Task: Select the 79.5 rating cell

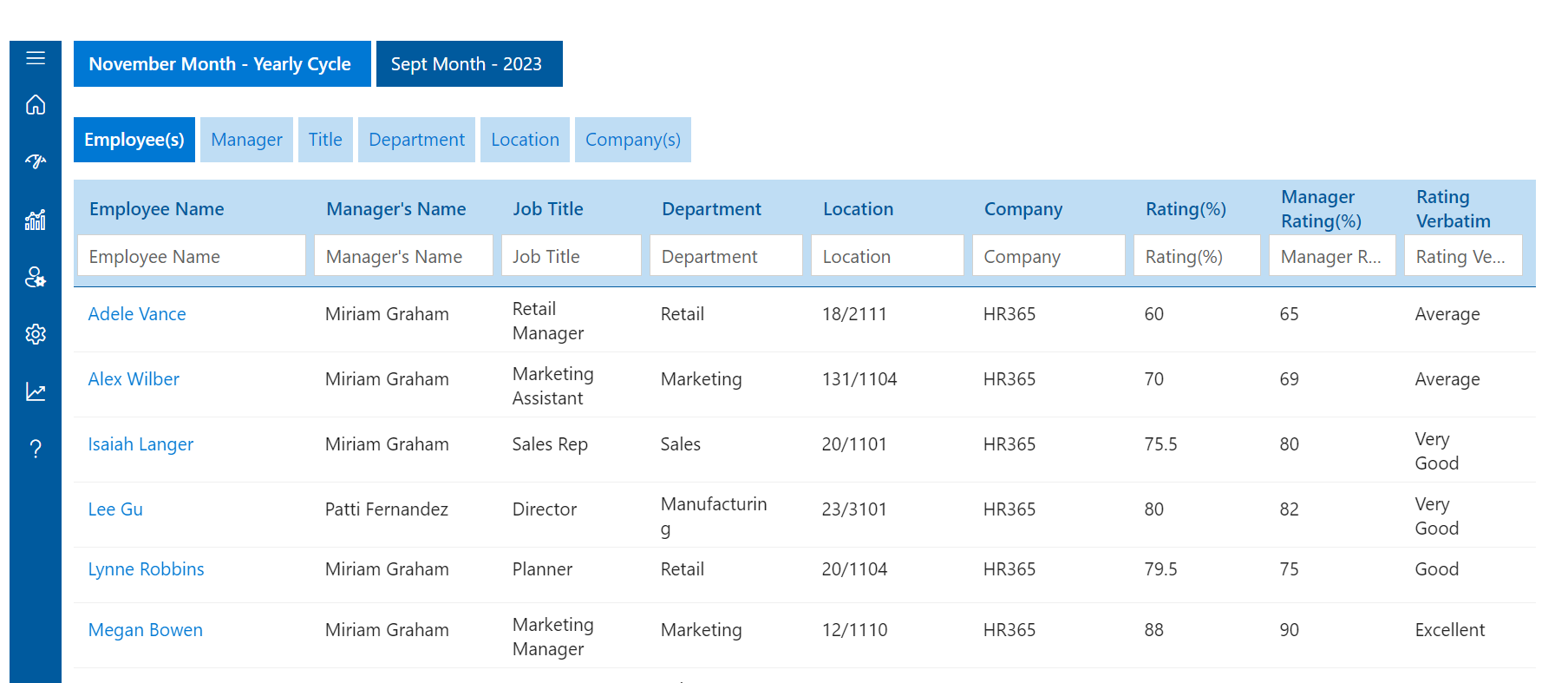Action: (x=1160, y=569)
